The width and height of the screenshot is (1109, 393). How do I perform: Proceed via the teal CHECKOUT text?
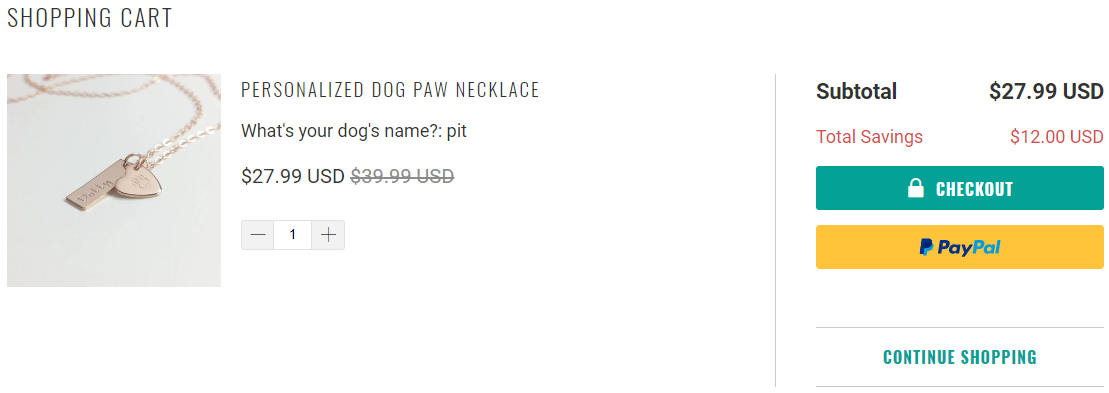(974, 189)
